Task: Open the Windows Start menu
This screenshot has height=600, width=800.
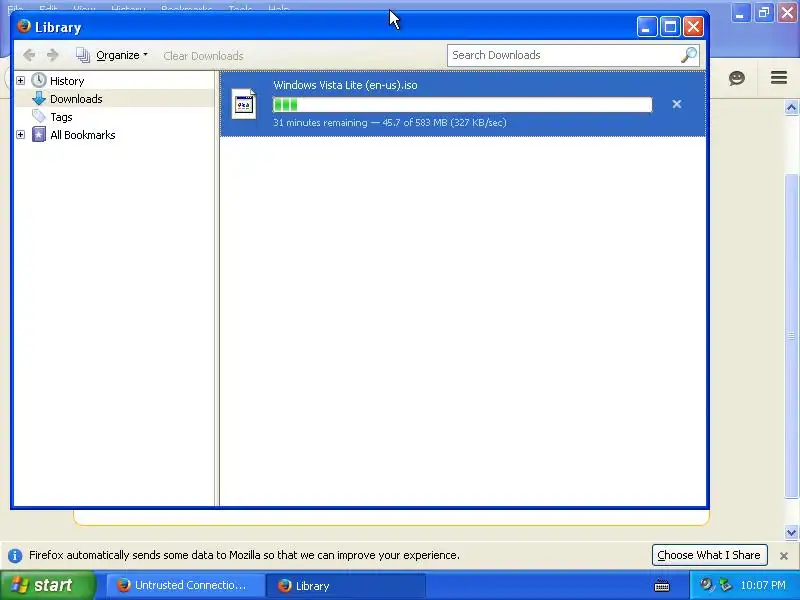Action: pyautogui.click(x=47, y=585)
